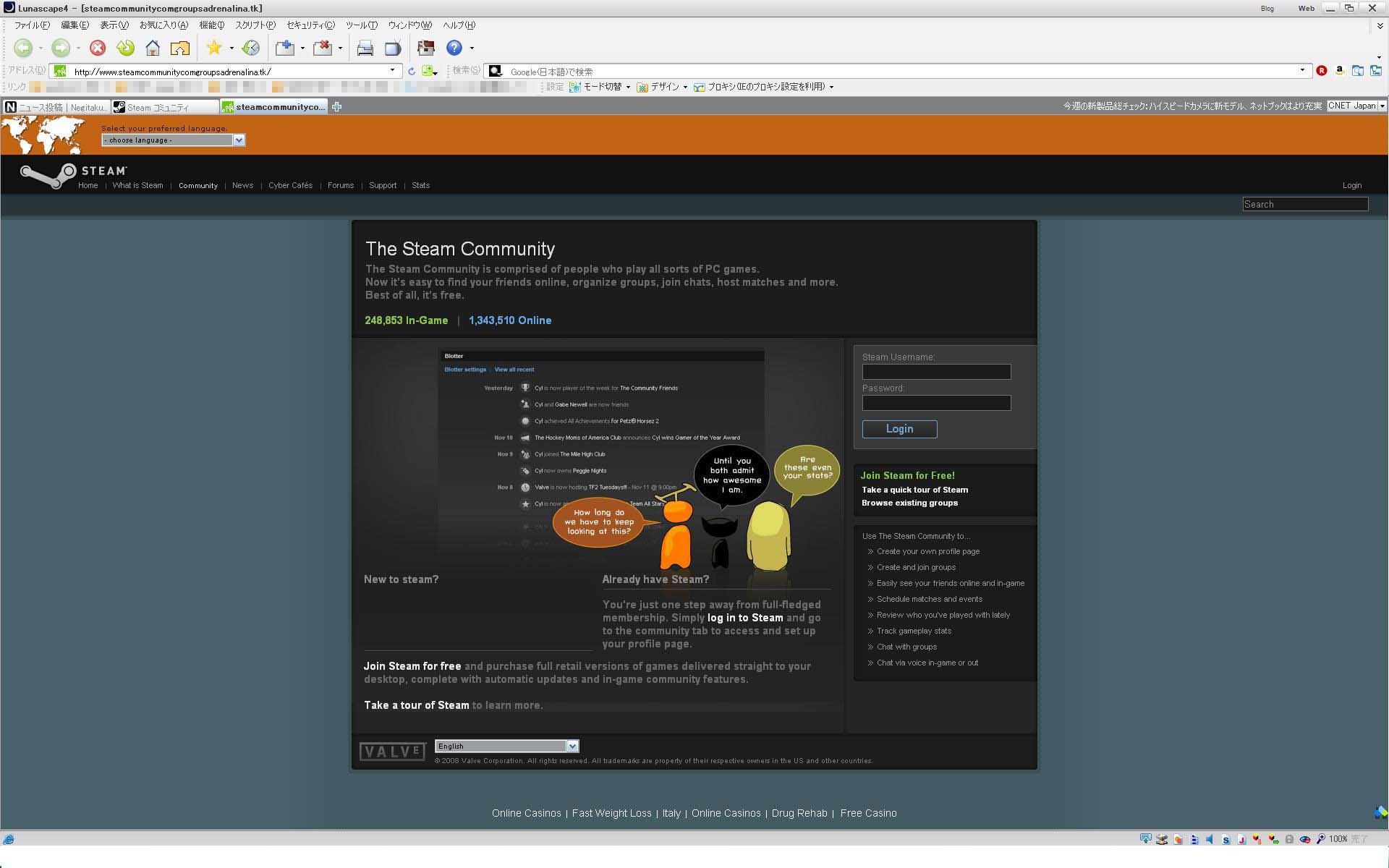Switch to the ニュース投稿 Negitaku tab
The width and height of the screenshot is (1389, 868).
click(56, 107)
